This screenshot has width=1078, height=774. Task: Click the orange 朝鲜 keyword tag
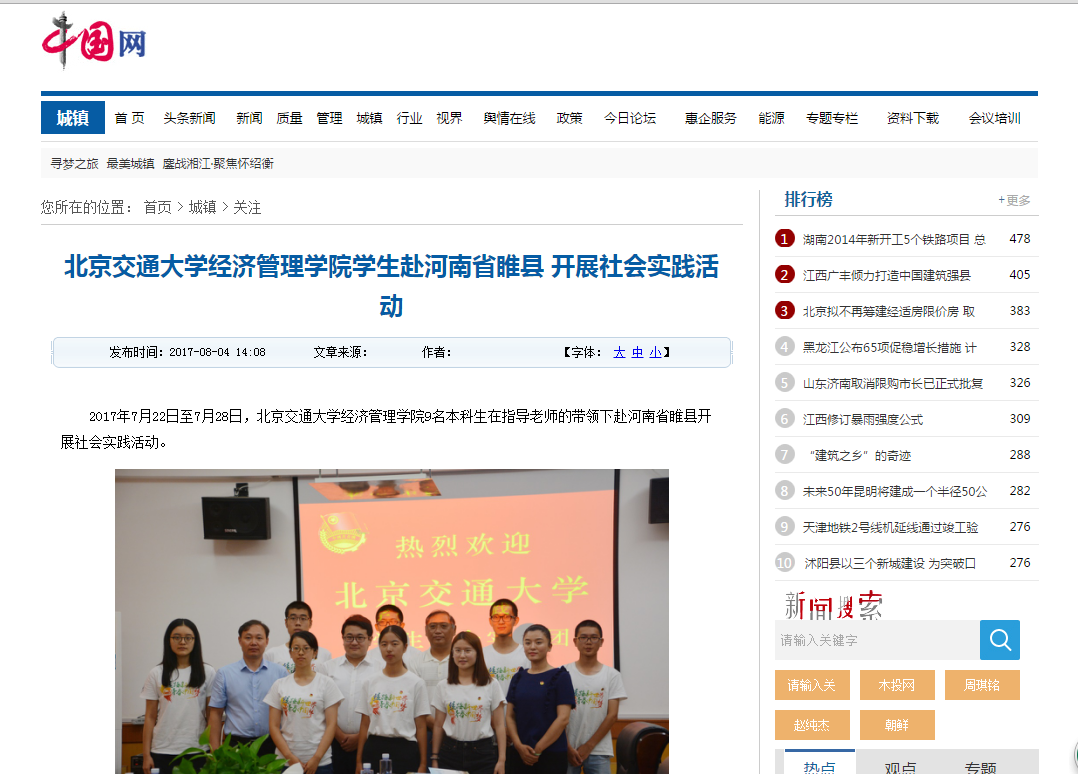pos(896,725)
